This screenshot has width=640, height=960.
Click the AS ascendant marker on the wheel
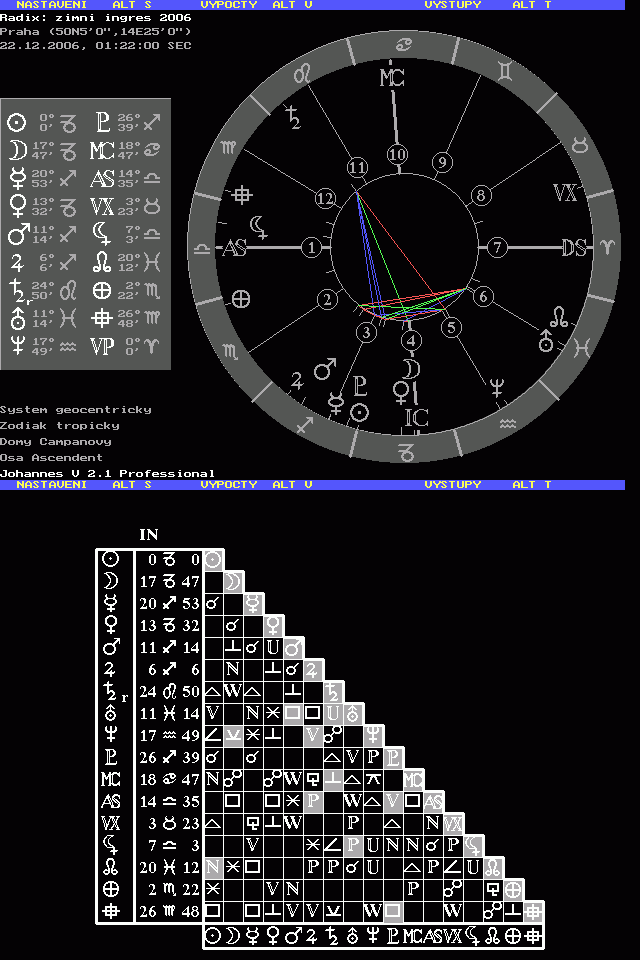[235, 247]
